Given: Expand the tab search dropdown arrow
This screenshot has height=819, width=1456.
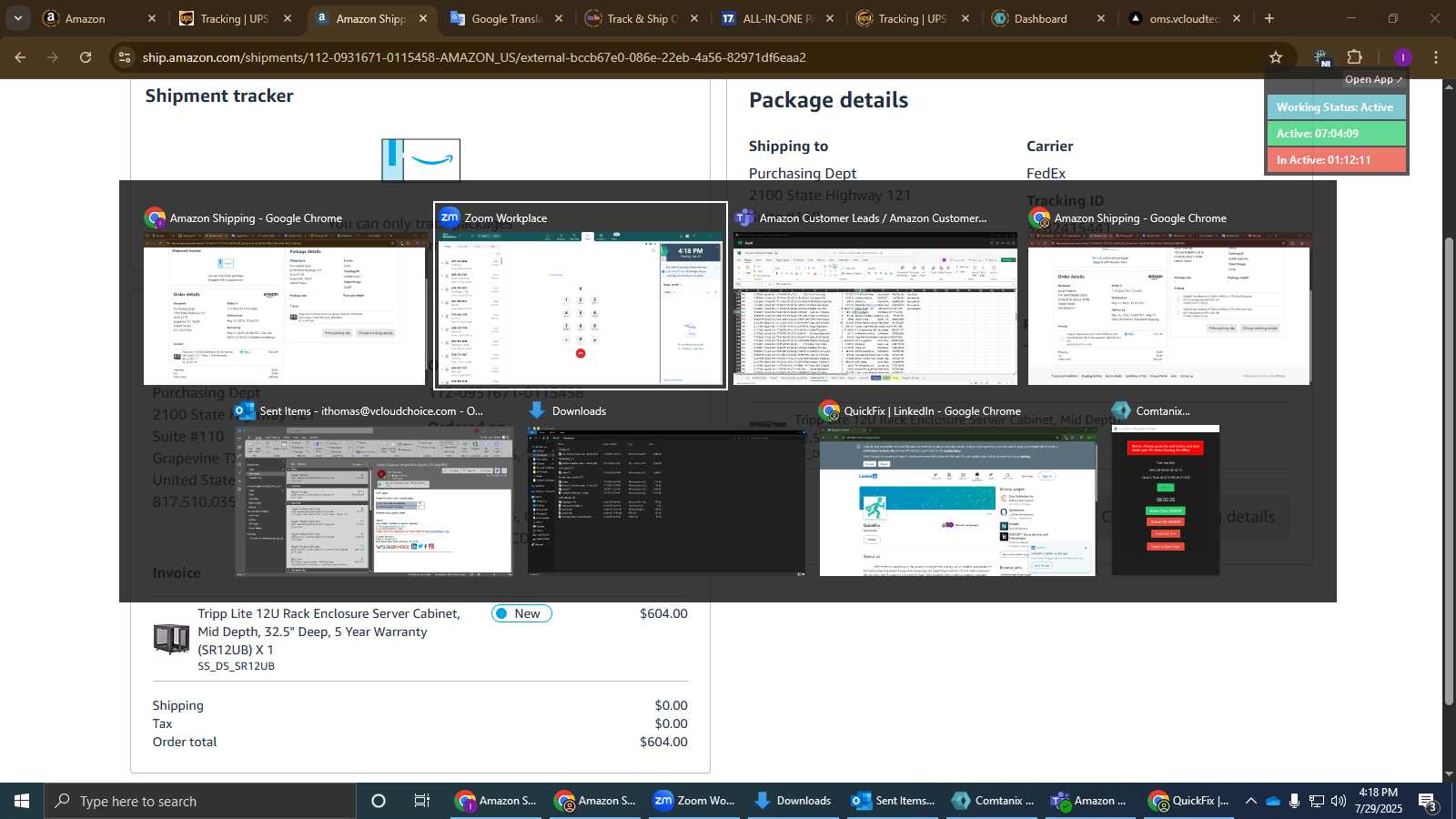Looking at the screenshot, I should (x=17, y=18).
